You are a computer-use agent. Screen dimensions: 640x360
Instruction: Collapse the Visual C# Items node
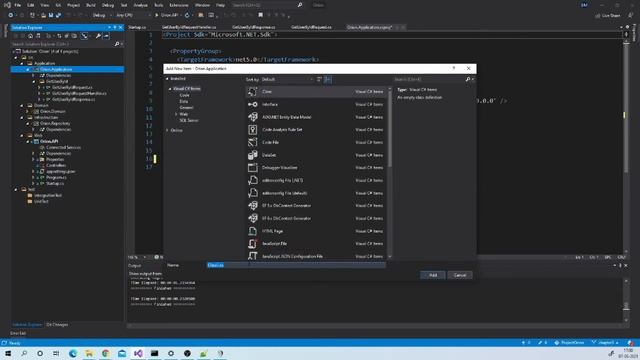(x=170, y=89)
